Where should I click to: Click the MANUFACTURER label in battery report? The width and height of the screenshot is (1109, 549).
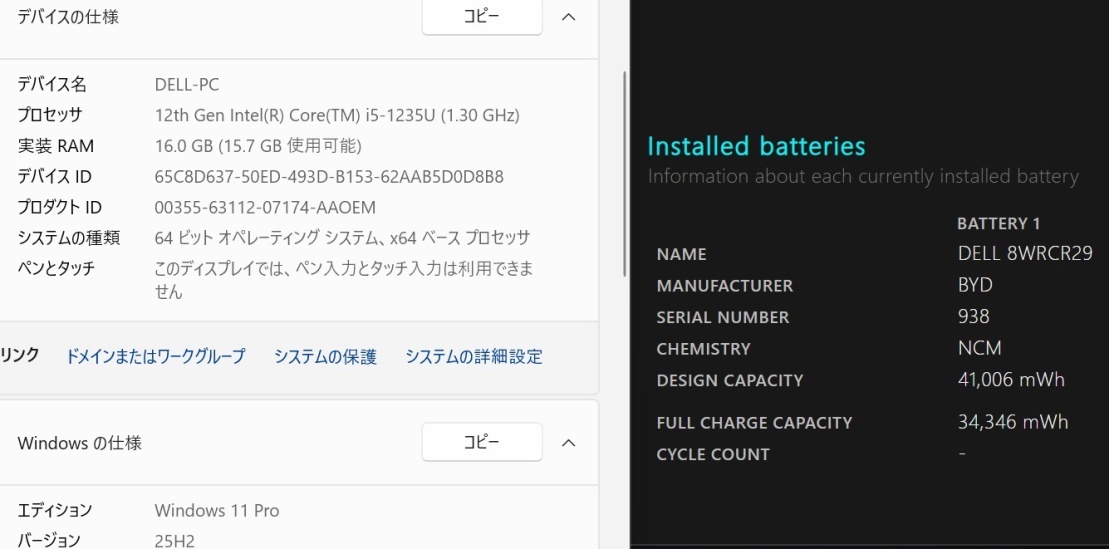point(725,286)
